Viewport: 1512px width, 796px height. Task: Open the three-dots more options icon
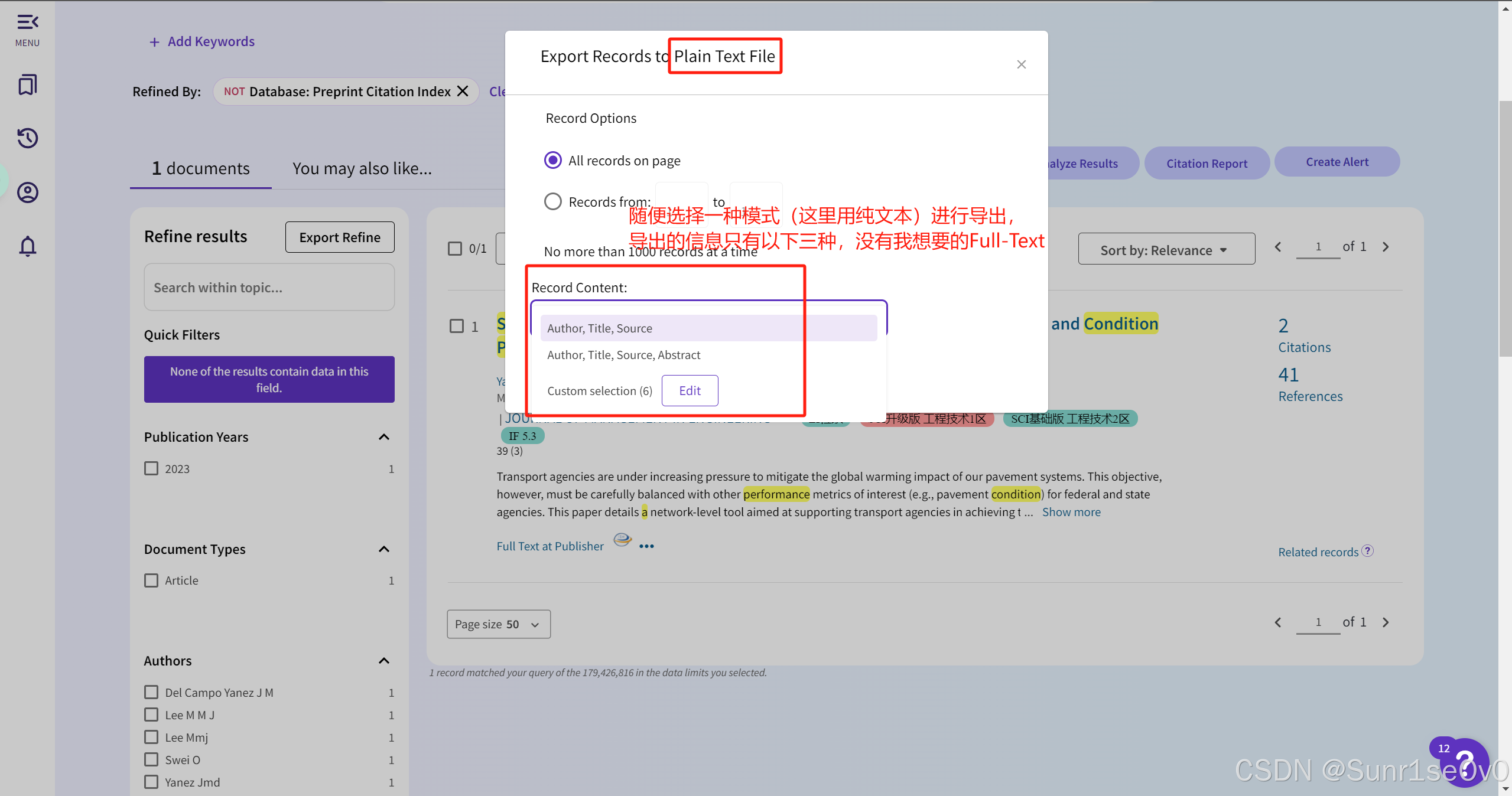pos(646,546)
